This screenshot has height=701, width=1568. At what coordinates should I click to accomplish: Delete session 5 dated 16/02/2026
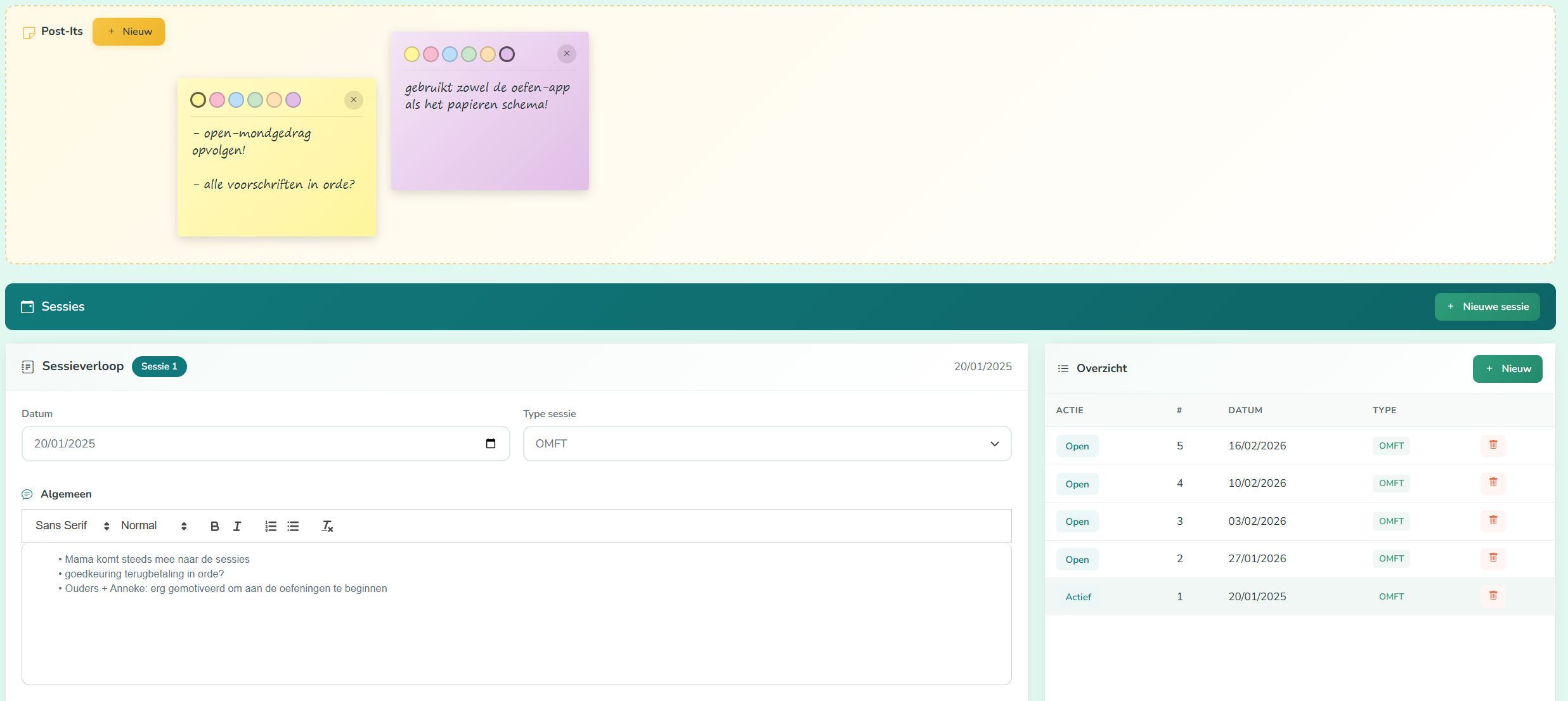(x=1493, y=445)
